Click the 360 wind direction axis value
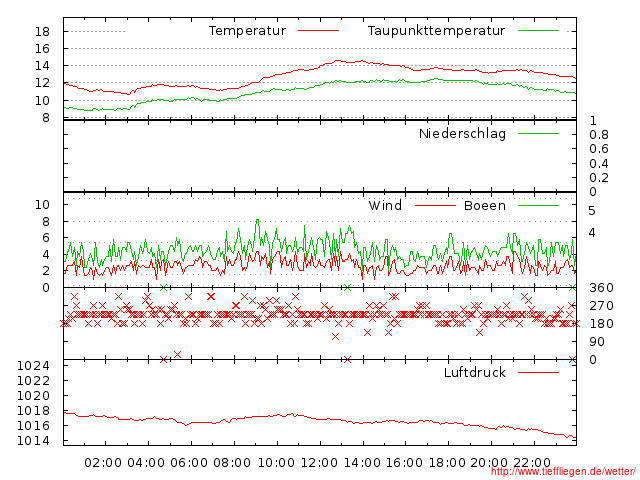The image size is (640, 480). point(601,288)
